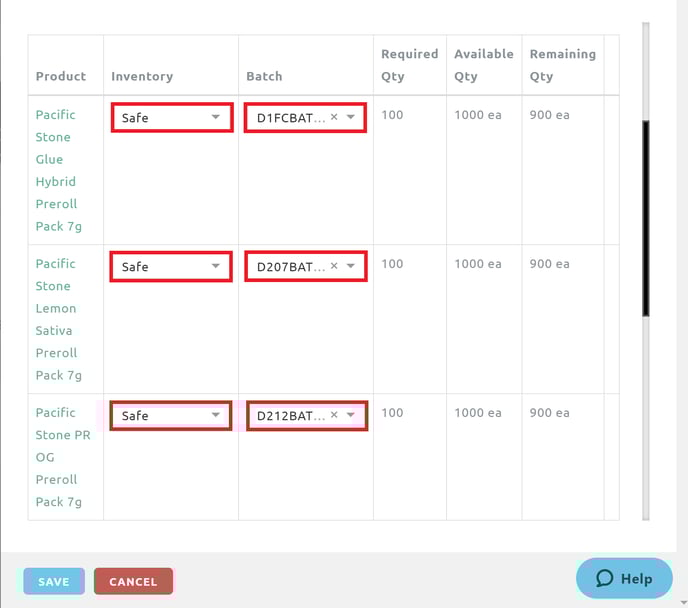688x608 pixels.
Task: Click 900 ea in Lemon Sativa row
Action: click(x=549, y=264)
